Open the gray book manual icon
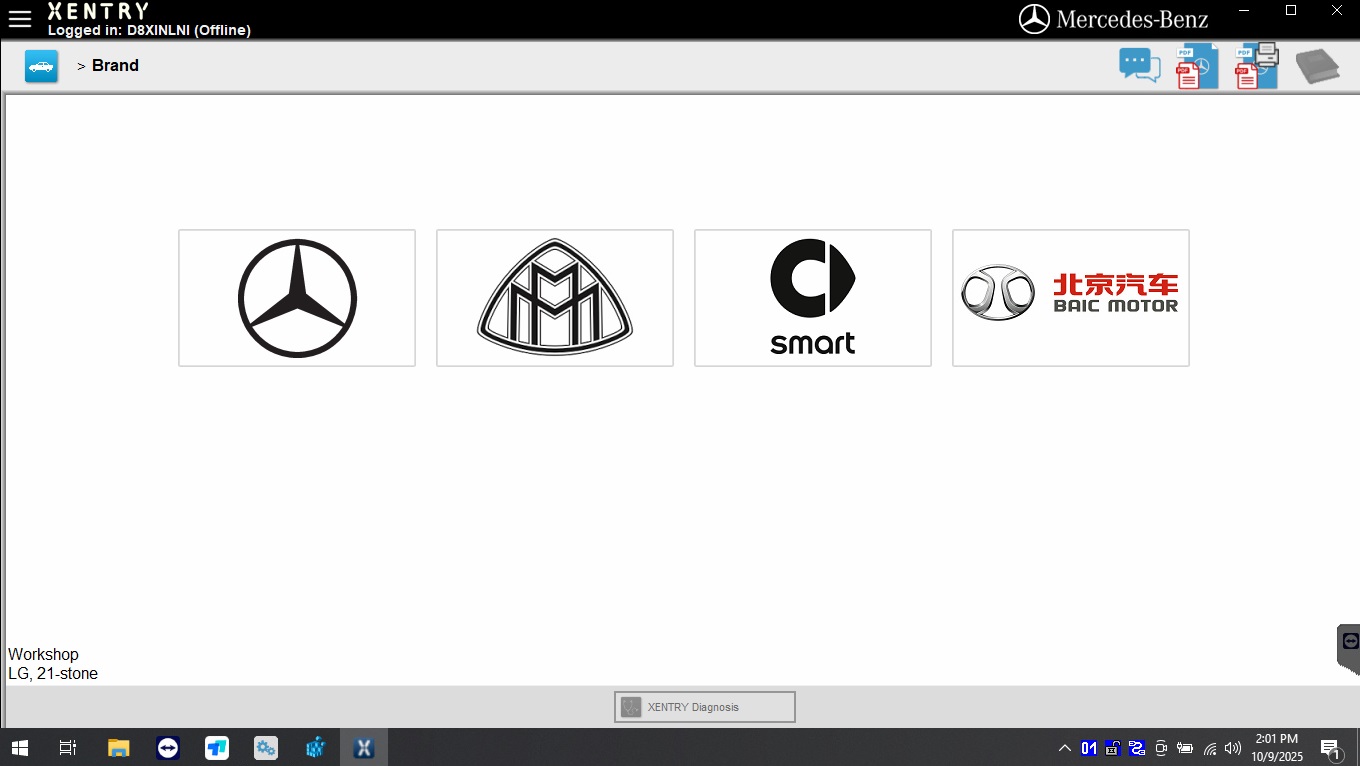The height and width of the screenshot is (766, 1360). pyautogui.click(x=1317, y=67)
